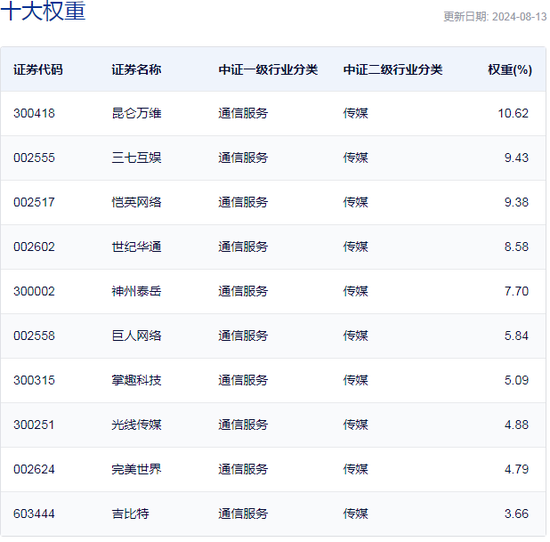The image size is (550, 542).
Task: Select stock name 世纪华通
Action: [x=136, y=247]
